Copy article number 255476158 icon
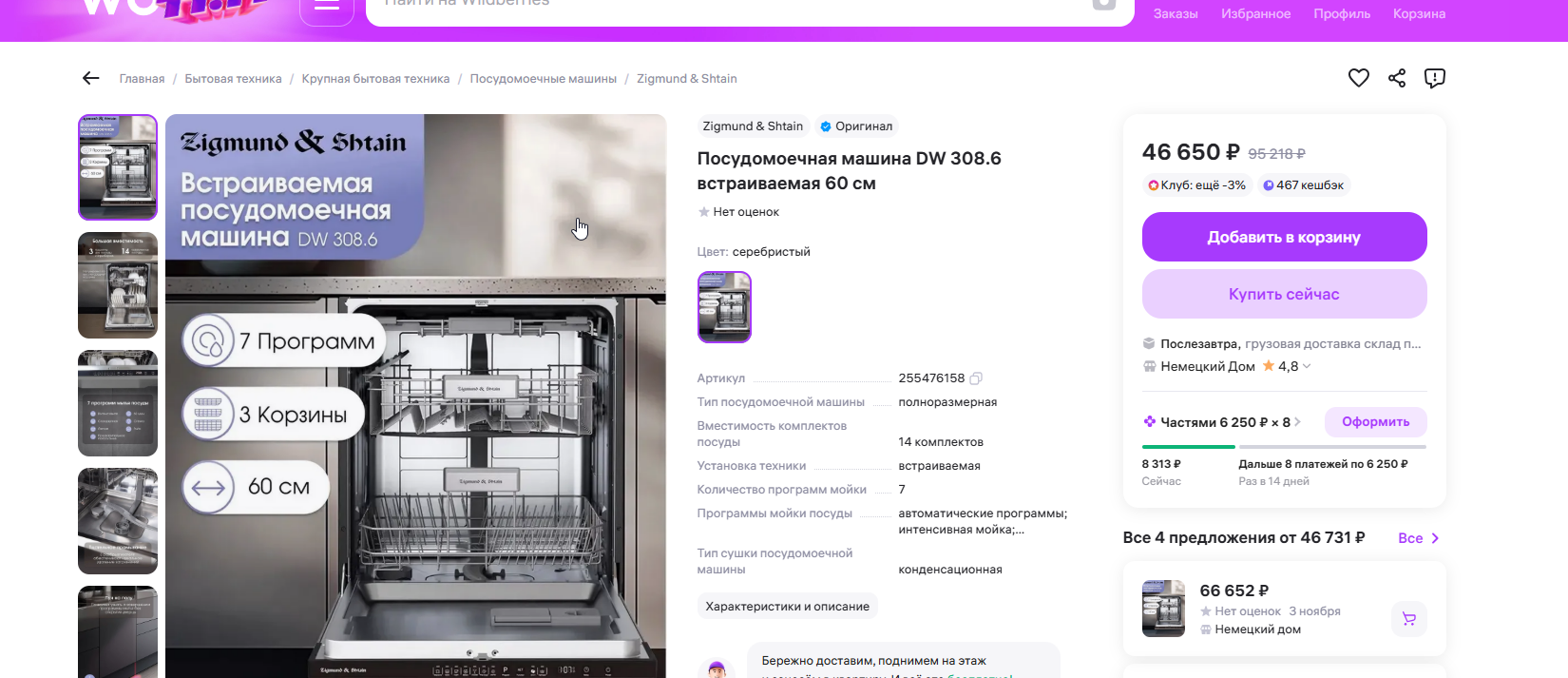 (x=976, y=378)
